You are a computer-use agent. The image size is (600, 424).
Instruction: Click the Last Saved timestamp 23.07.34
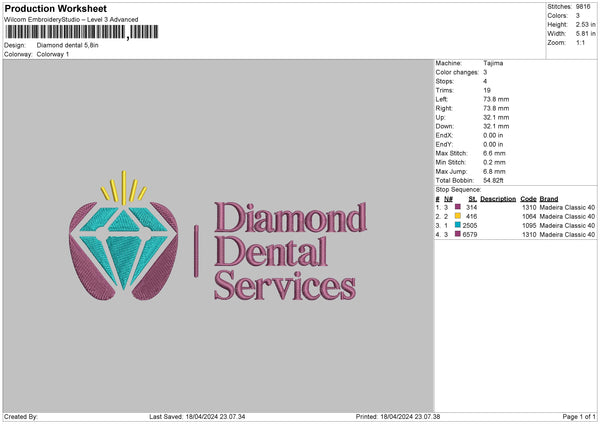[x=215, y=416]
